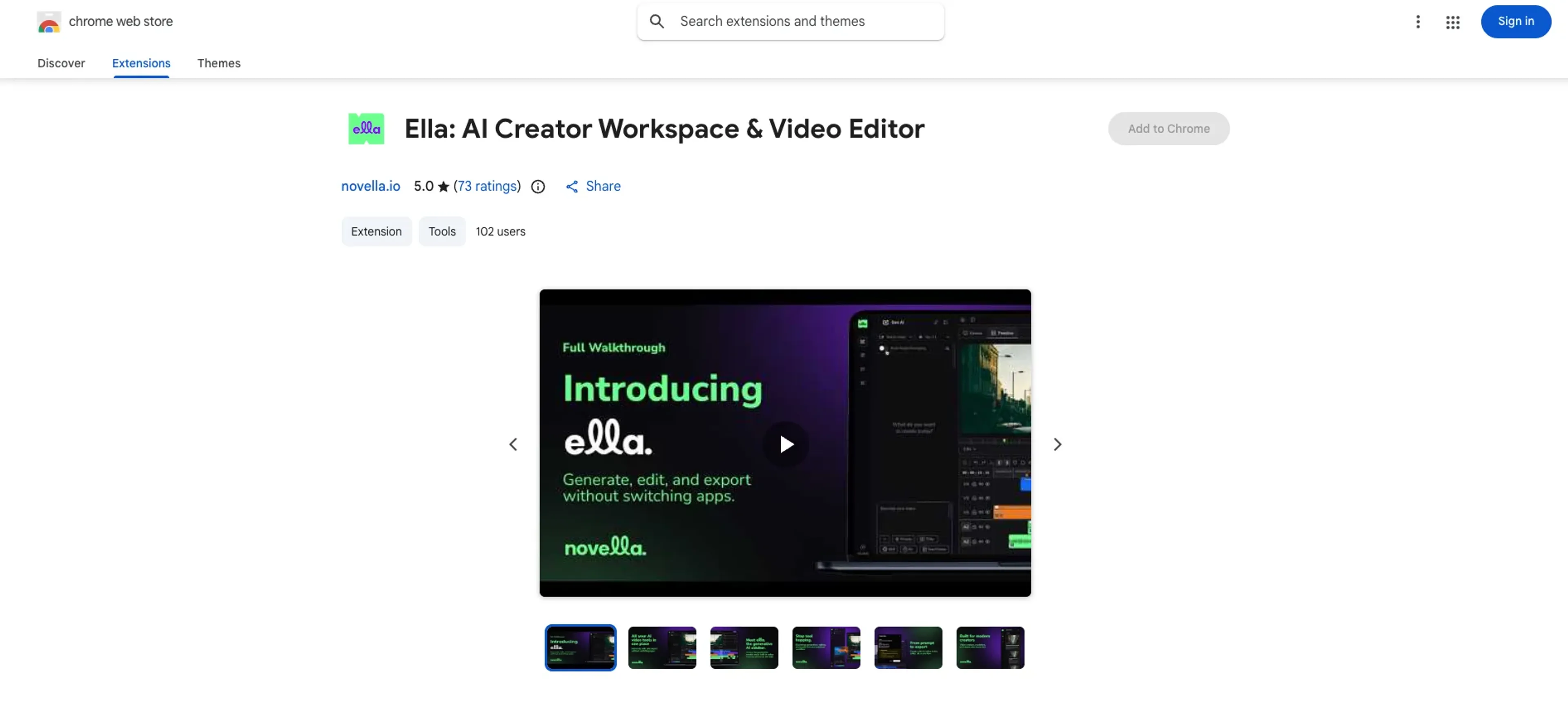Viewport: 1568px width, 710px height.
Task: Click the Sign in button
Action: (x=1516, y=21)
